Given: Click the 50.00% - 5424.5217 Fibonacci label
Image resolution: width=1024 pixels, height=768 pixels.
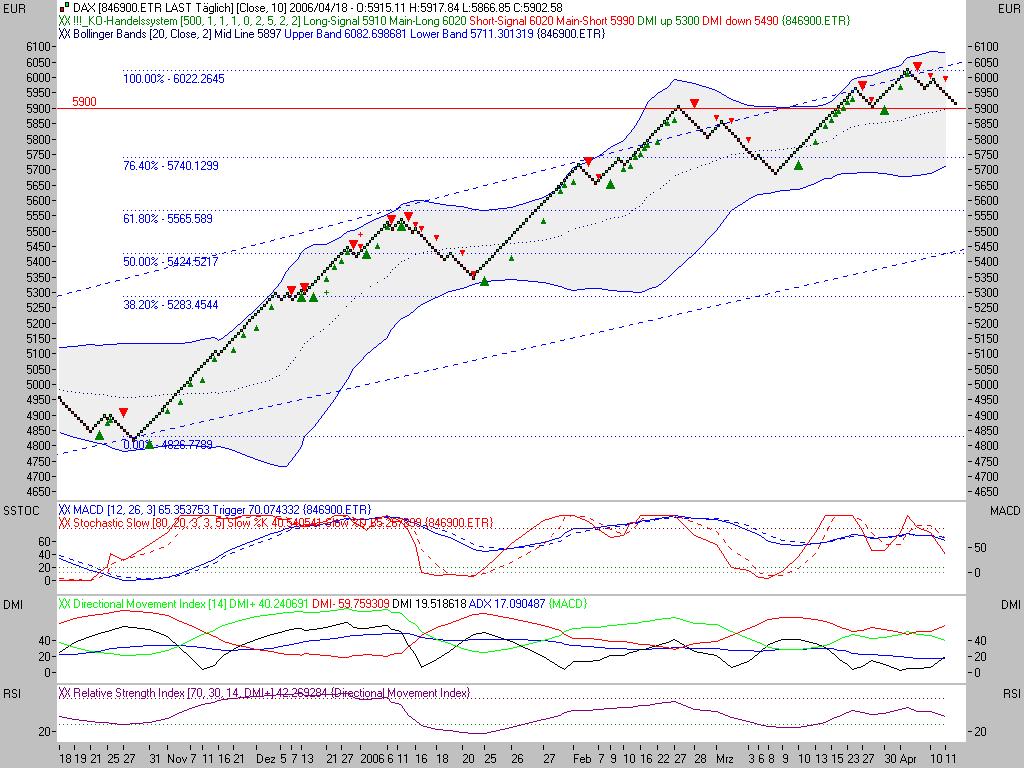Looking at the screenshot, I should coord(170,262).
